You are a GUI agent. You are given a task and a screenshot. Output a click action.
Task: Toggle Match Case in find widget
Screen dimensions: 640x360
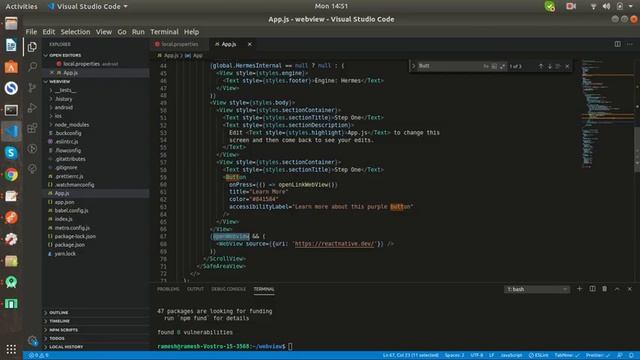coord(486,66)
